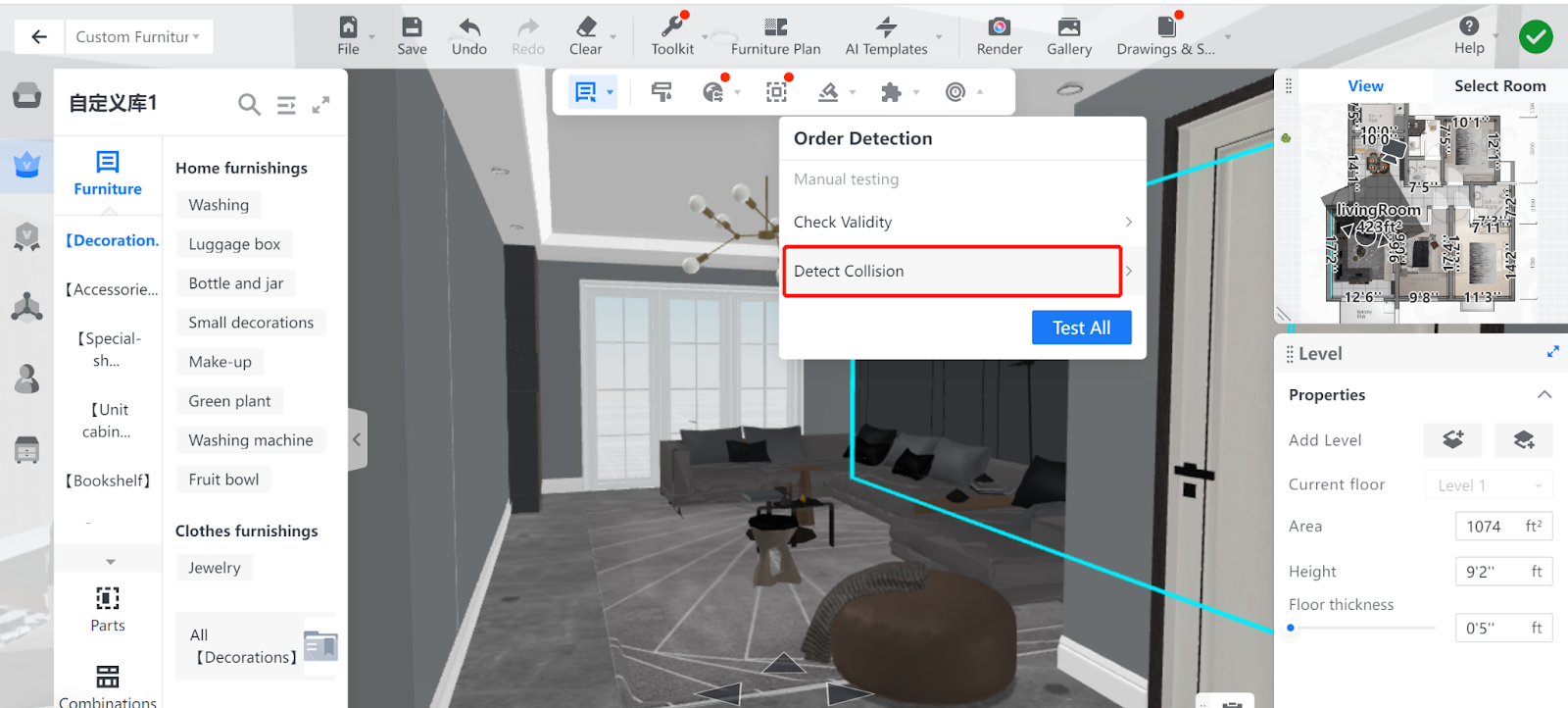
Task: Open the Clear tool
Action: (x=586, y=36)
